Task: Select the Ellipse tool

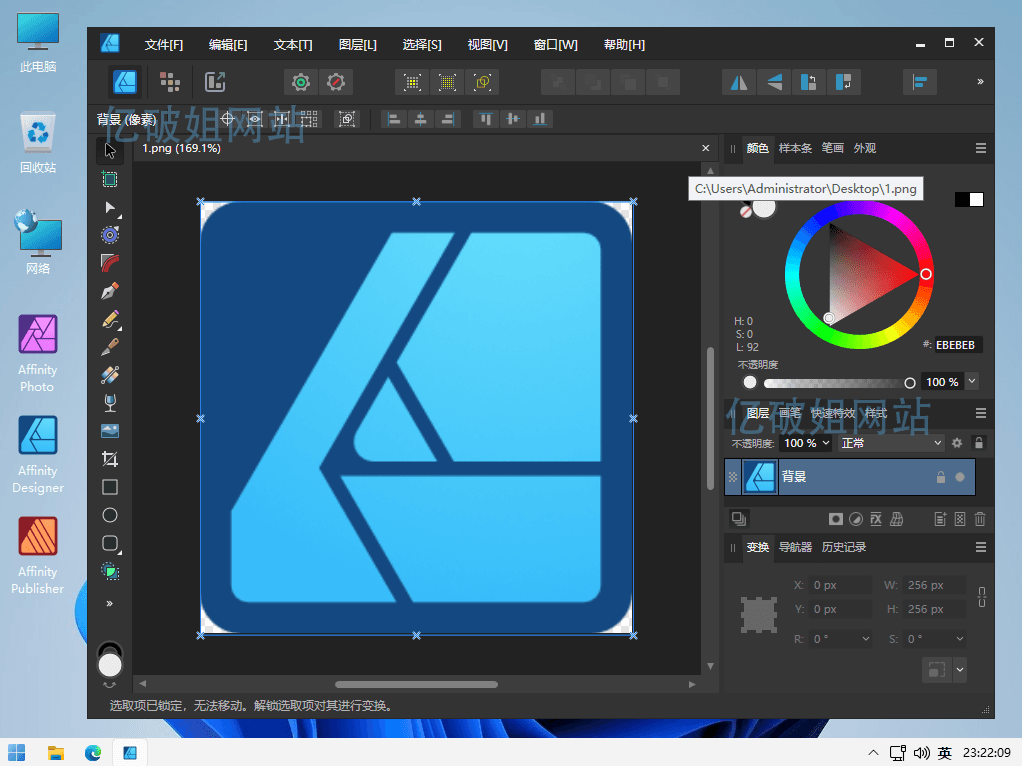Action: pyautogui.click(x=110, y=515)
